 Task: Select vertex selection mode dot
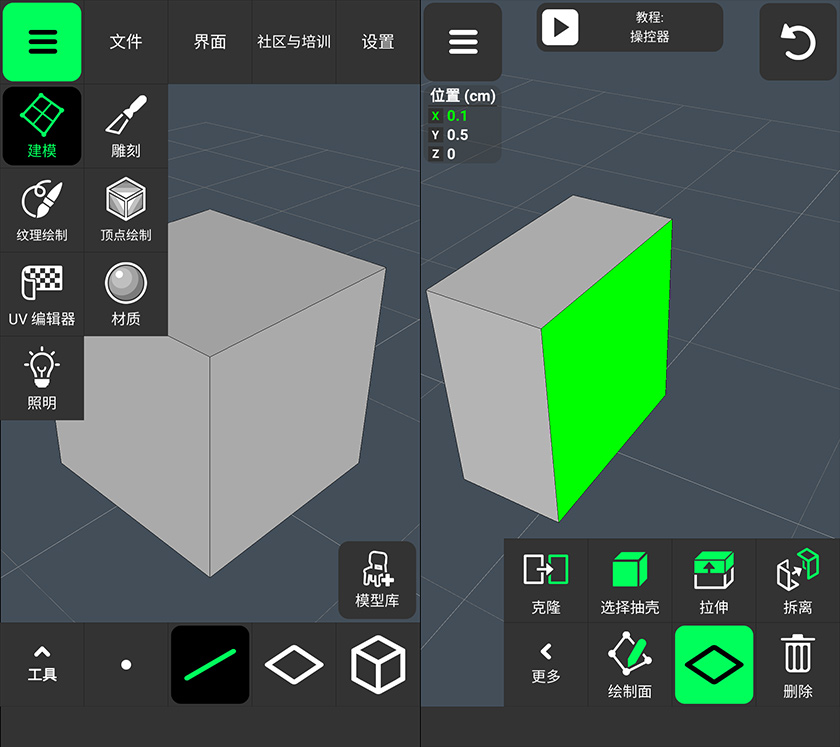(x=126, y=664)
